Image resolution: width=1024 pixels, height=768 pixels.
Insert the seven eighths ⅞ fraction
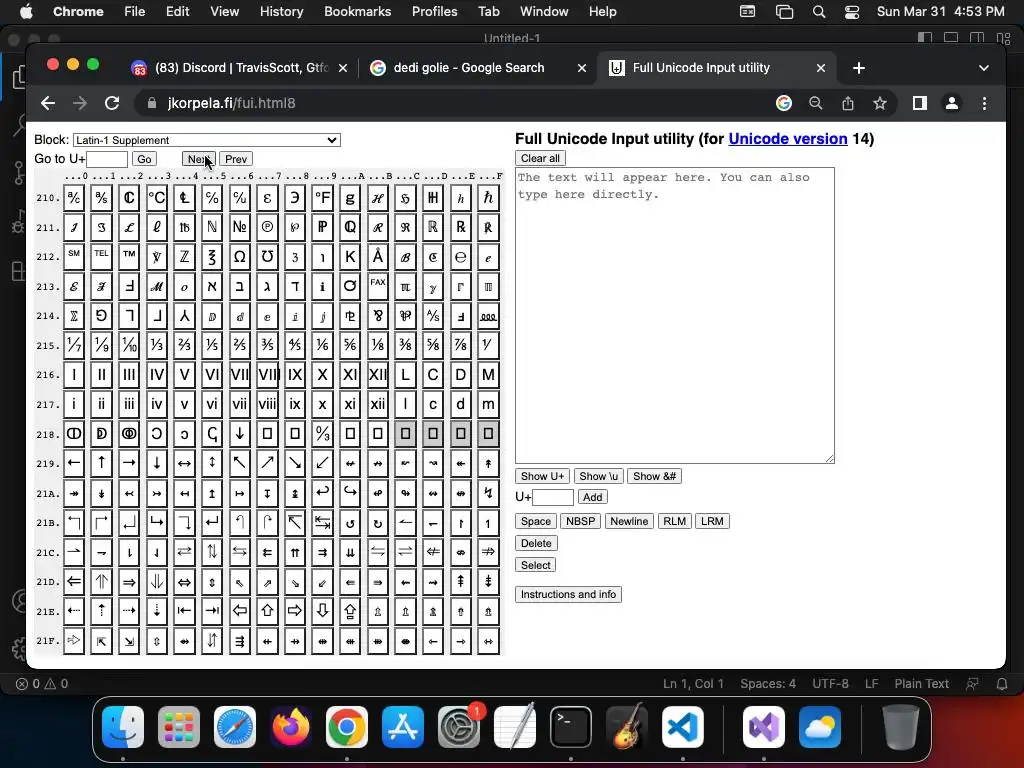click(460, 345)
